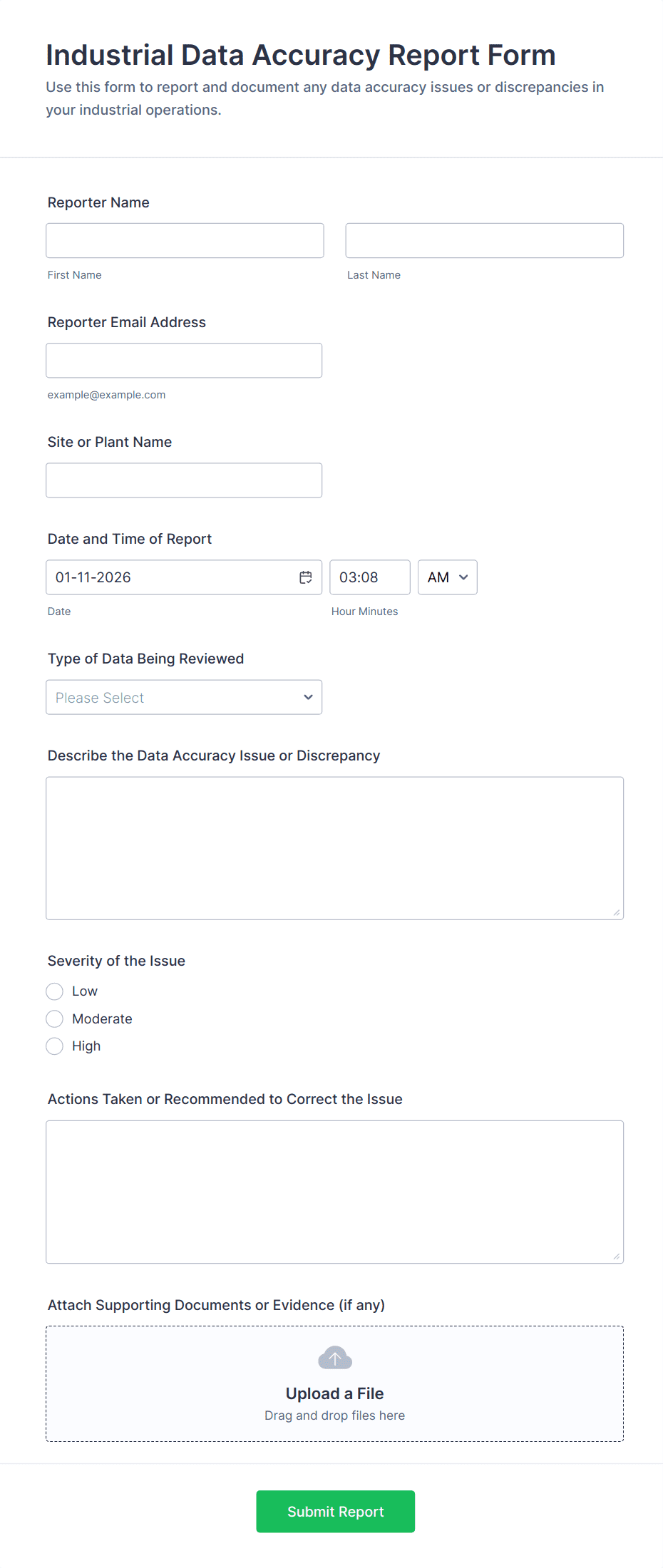Image resolution: width=663 pixels, height=1568 pixels.
Task: Click the Upload a File drop area
Action: coord(334,1383)
